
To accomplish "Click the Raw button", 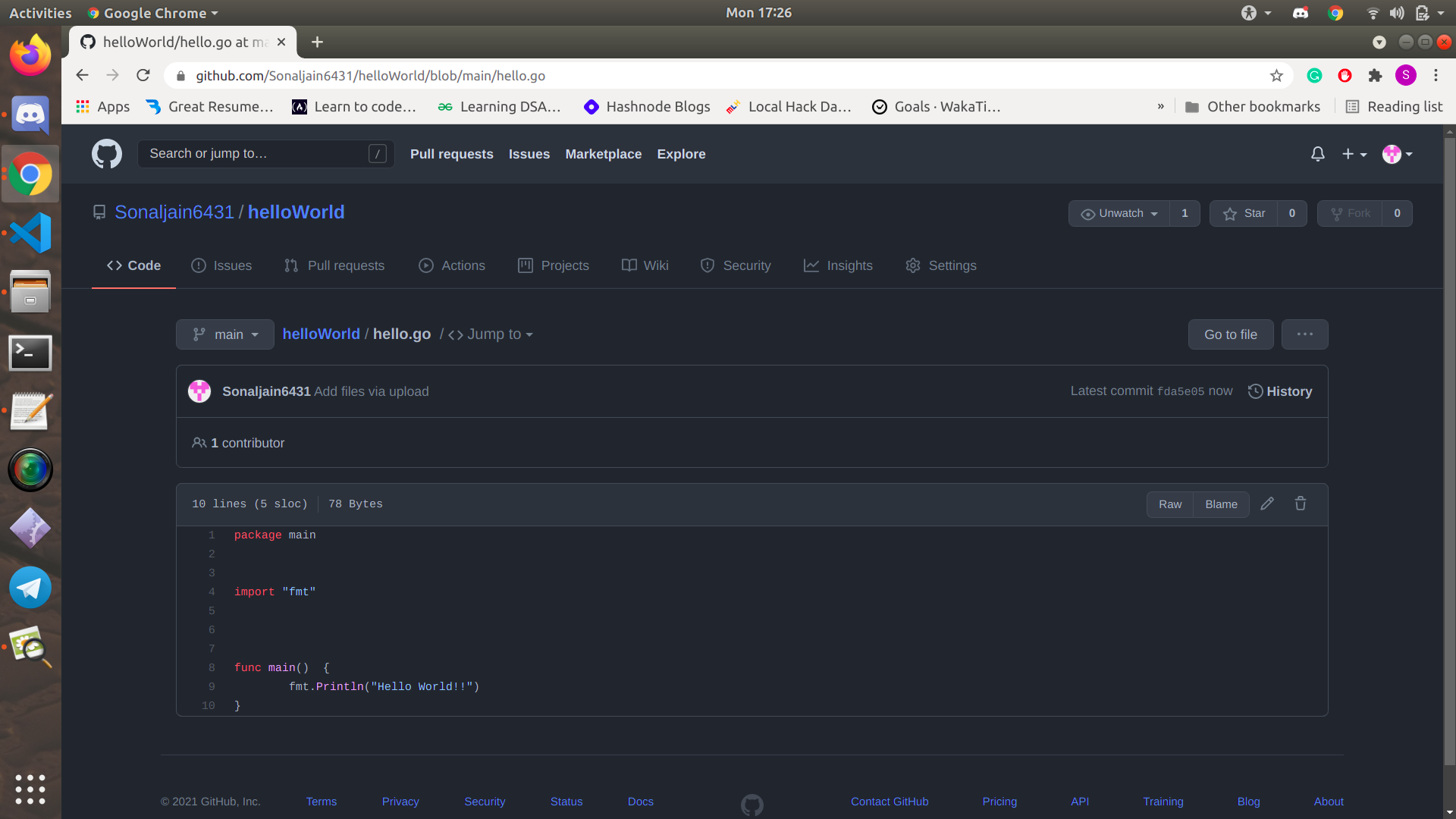I will coord(1169,504).
